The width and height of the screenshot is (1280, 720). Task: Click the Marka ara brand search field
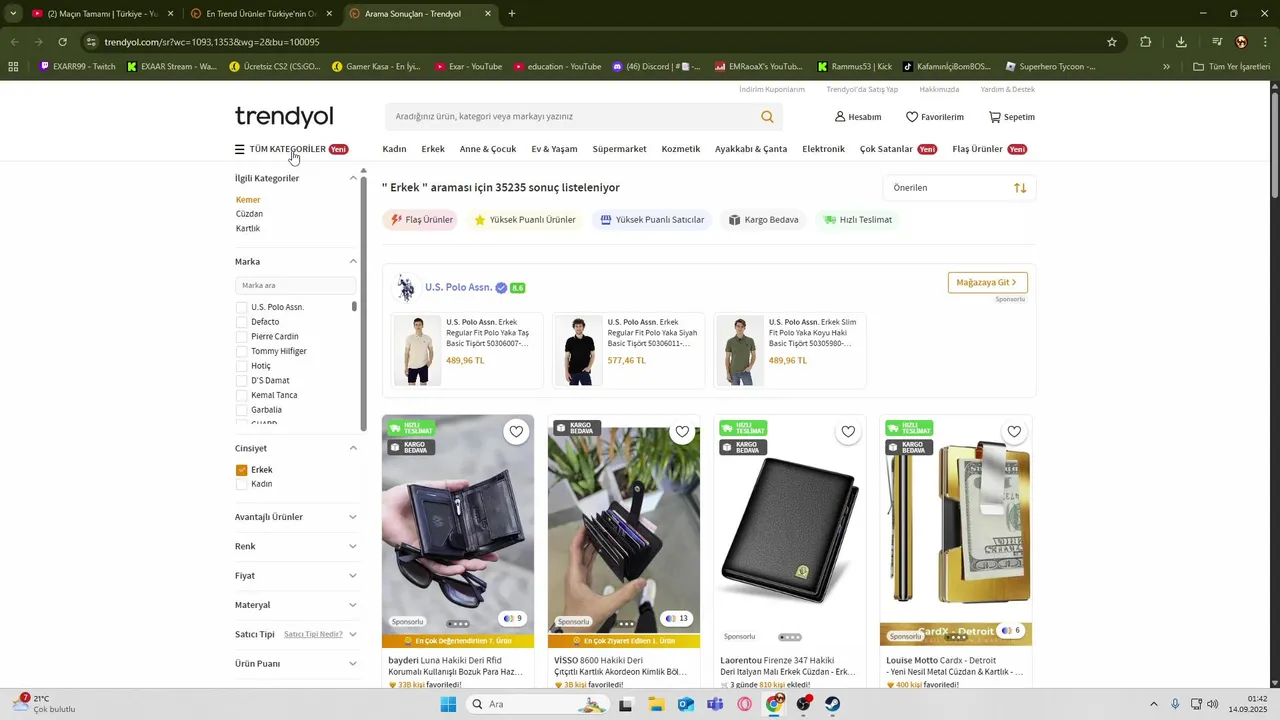[x=295, y=285]
